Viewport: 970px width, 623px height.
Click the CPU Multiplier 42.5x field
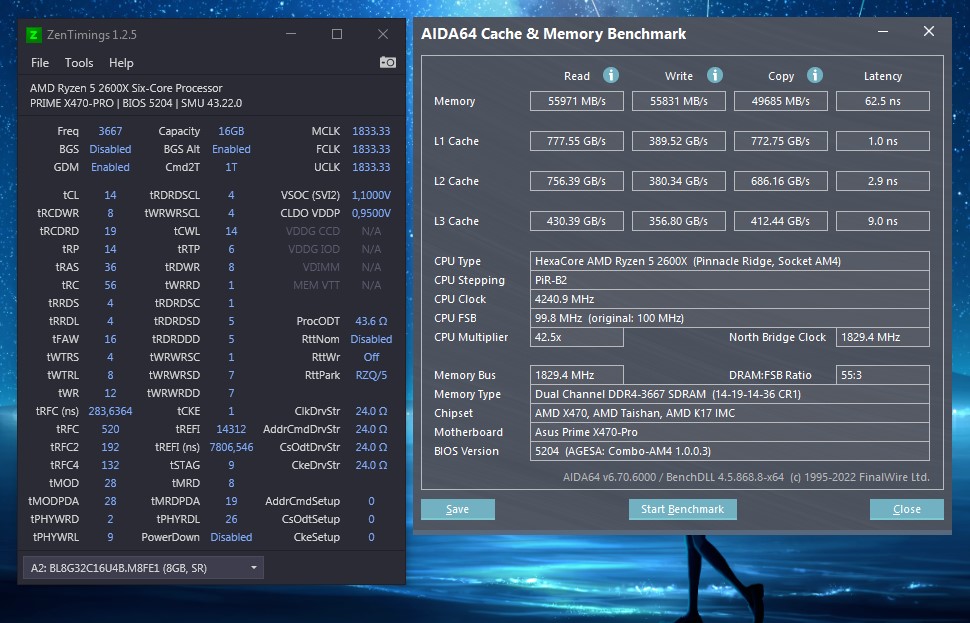pyautogui.click(x=577, y=337)
